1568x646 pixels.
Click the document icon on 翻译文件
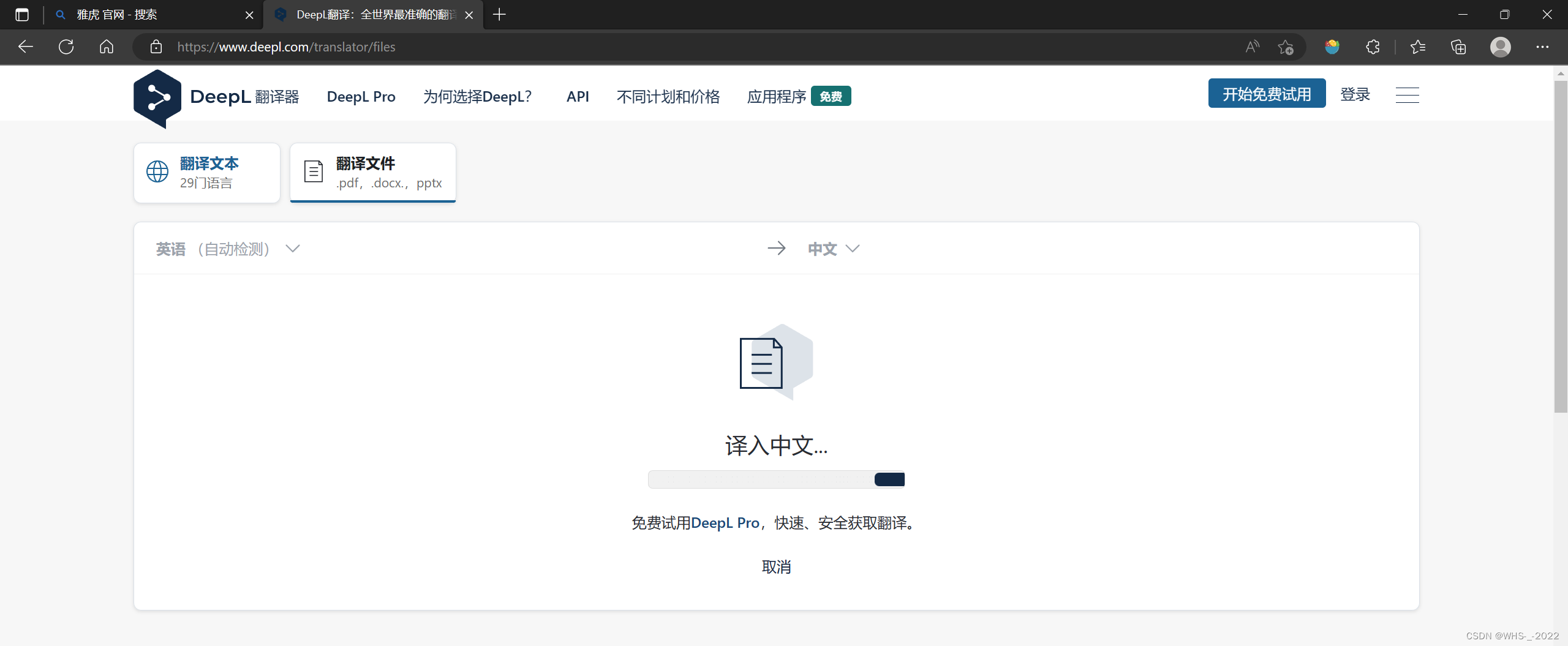coord(314,171)
